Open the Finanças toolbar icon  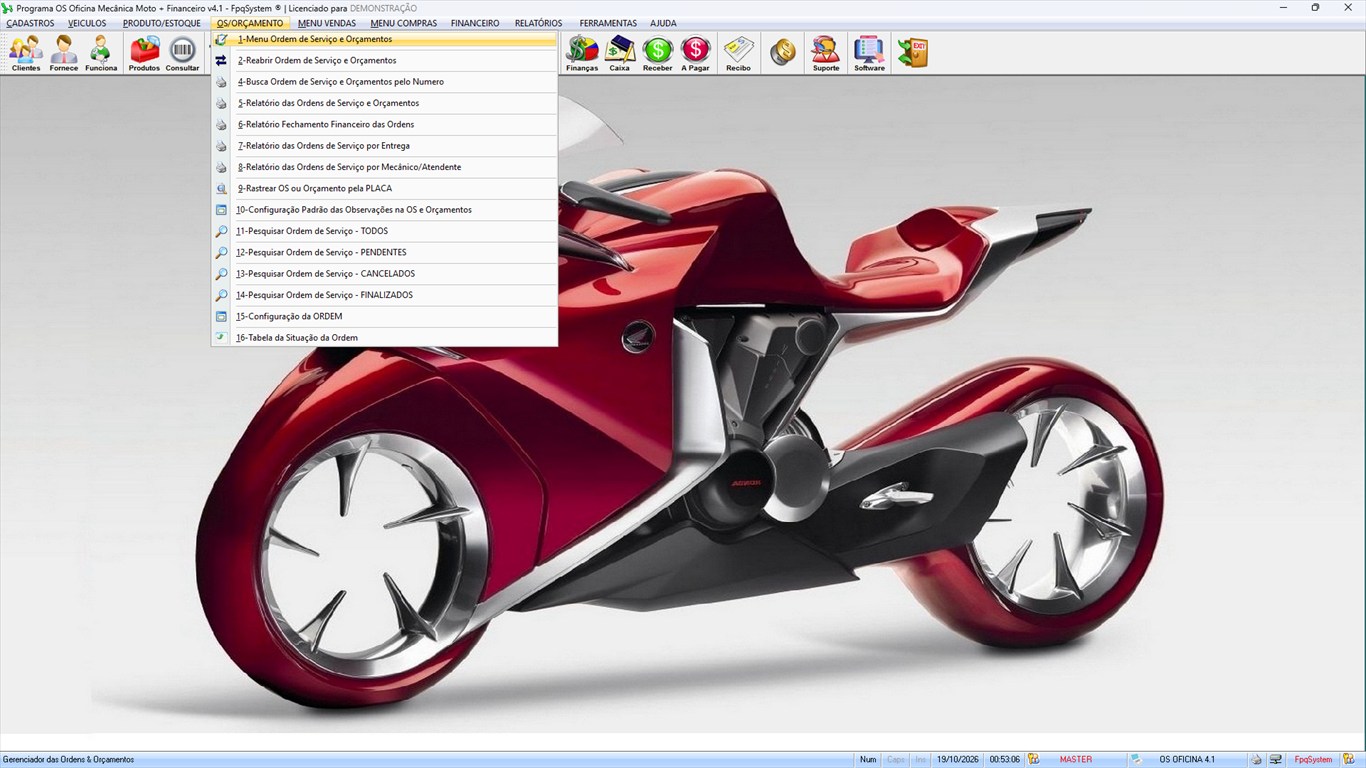(582, 53)
